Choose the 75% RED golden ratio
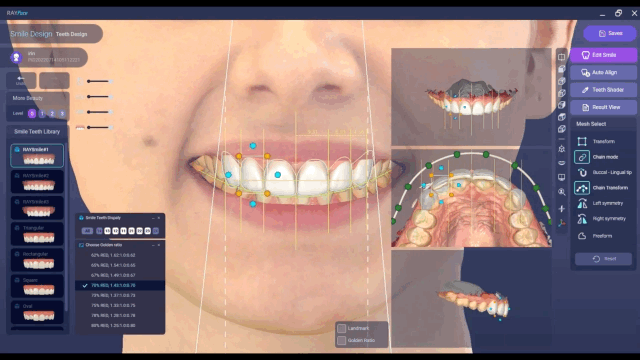Image resolution: width=640 pixels, height=360 pixels. pos(120,305)
